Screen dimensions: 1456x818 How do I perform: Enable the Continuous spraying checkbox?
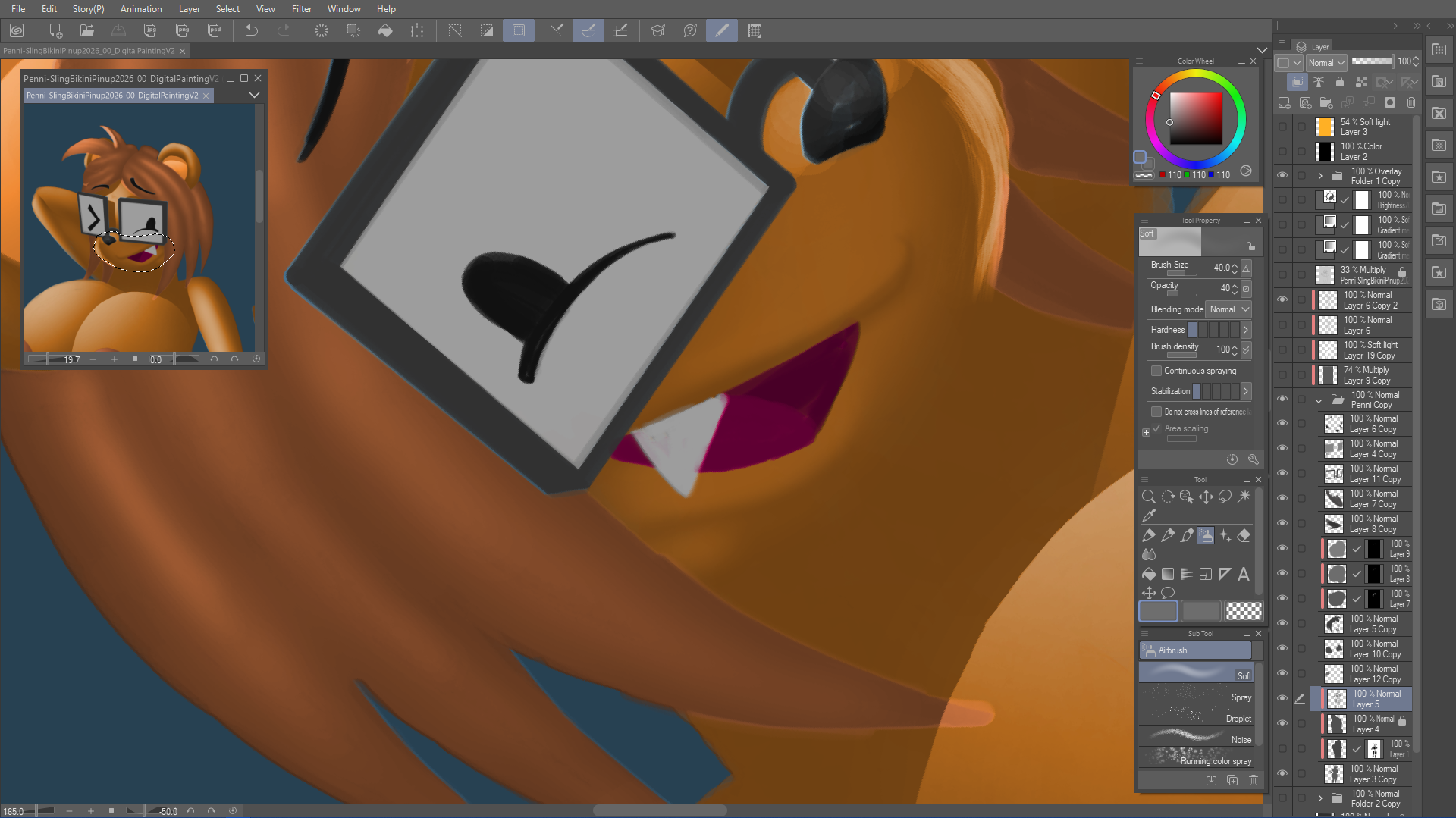[1156, 371]
